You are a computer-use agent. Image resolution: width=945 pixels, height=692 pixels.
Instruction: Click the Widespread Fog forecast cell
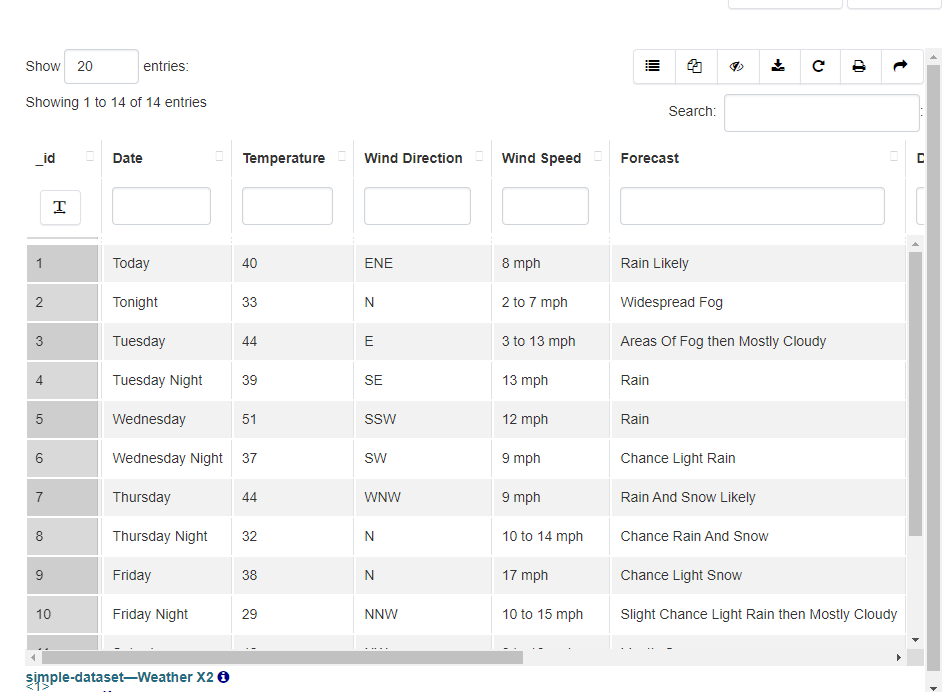(x=758, y=303)
